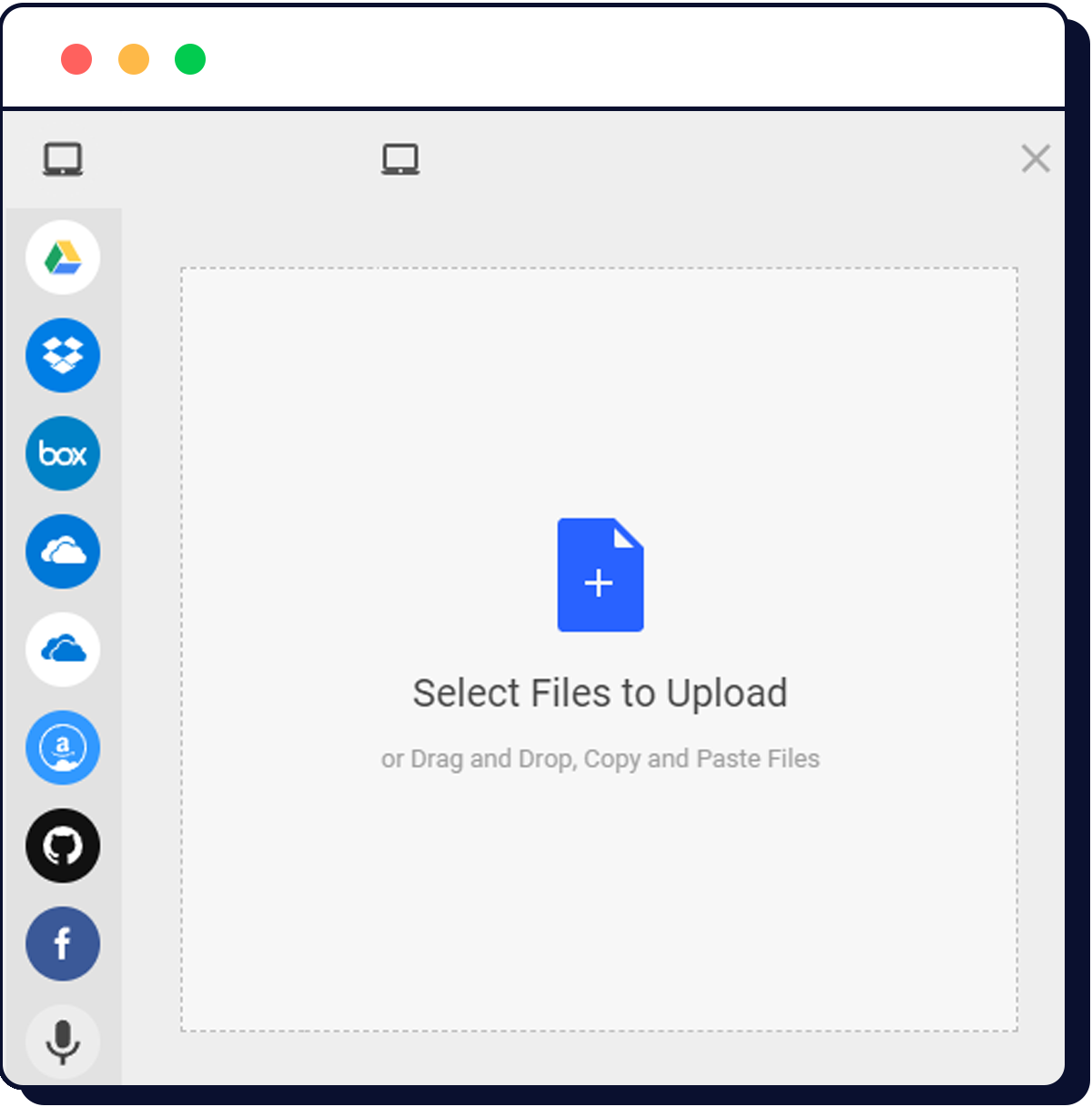The image size is (1092, 1107).
Task: Click the green traffic light control
Action: click(x=190, y=58)
